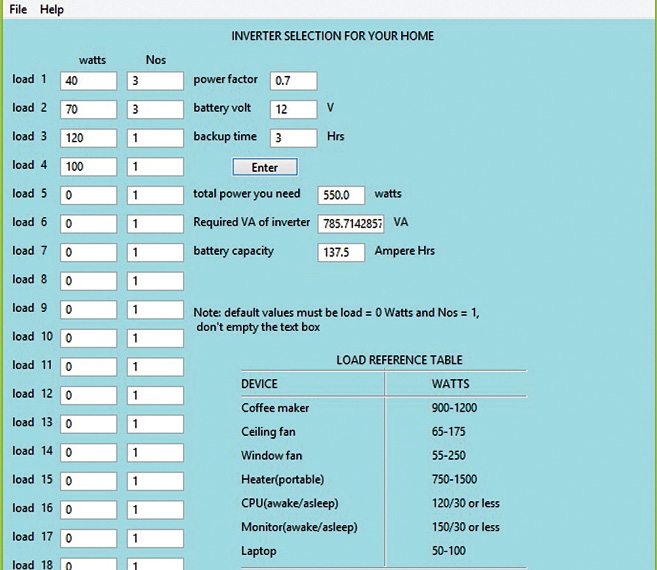Viewport: 657px width, 570px height.
Task: Select the load 15 watts field
Action: pos(88,481)
